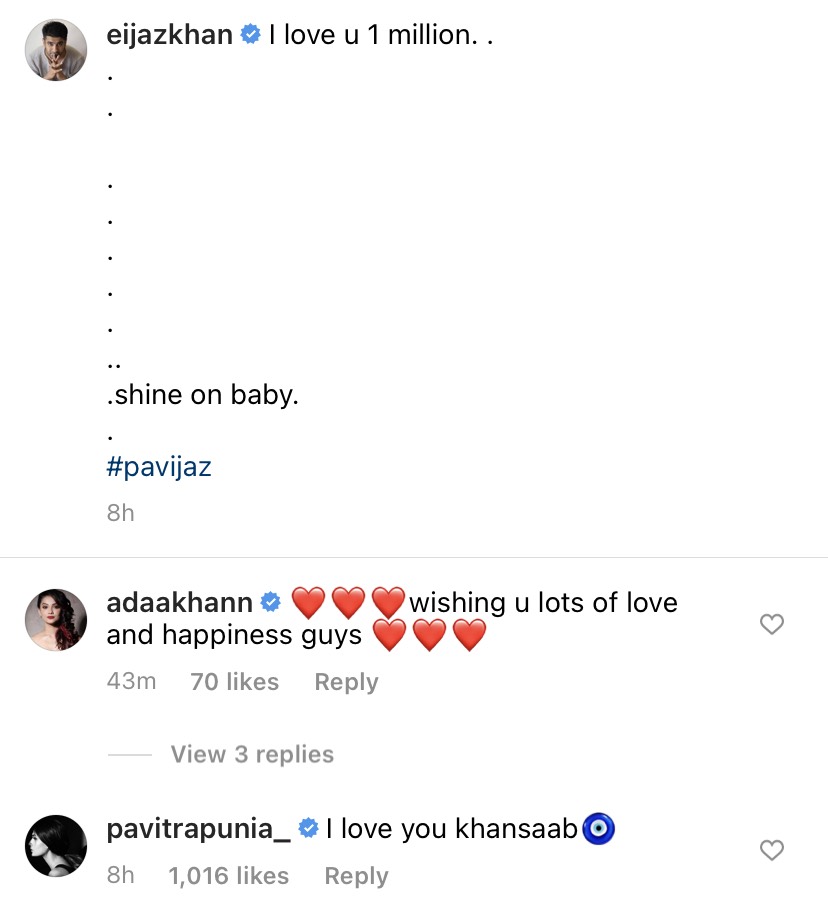This screenshot has width=828, height=923.
Task: Like adaakhann's comment with the heart icon
Action: point(771,625)
